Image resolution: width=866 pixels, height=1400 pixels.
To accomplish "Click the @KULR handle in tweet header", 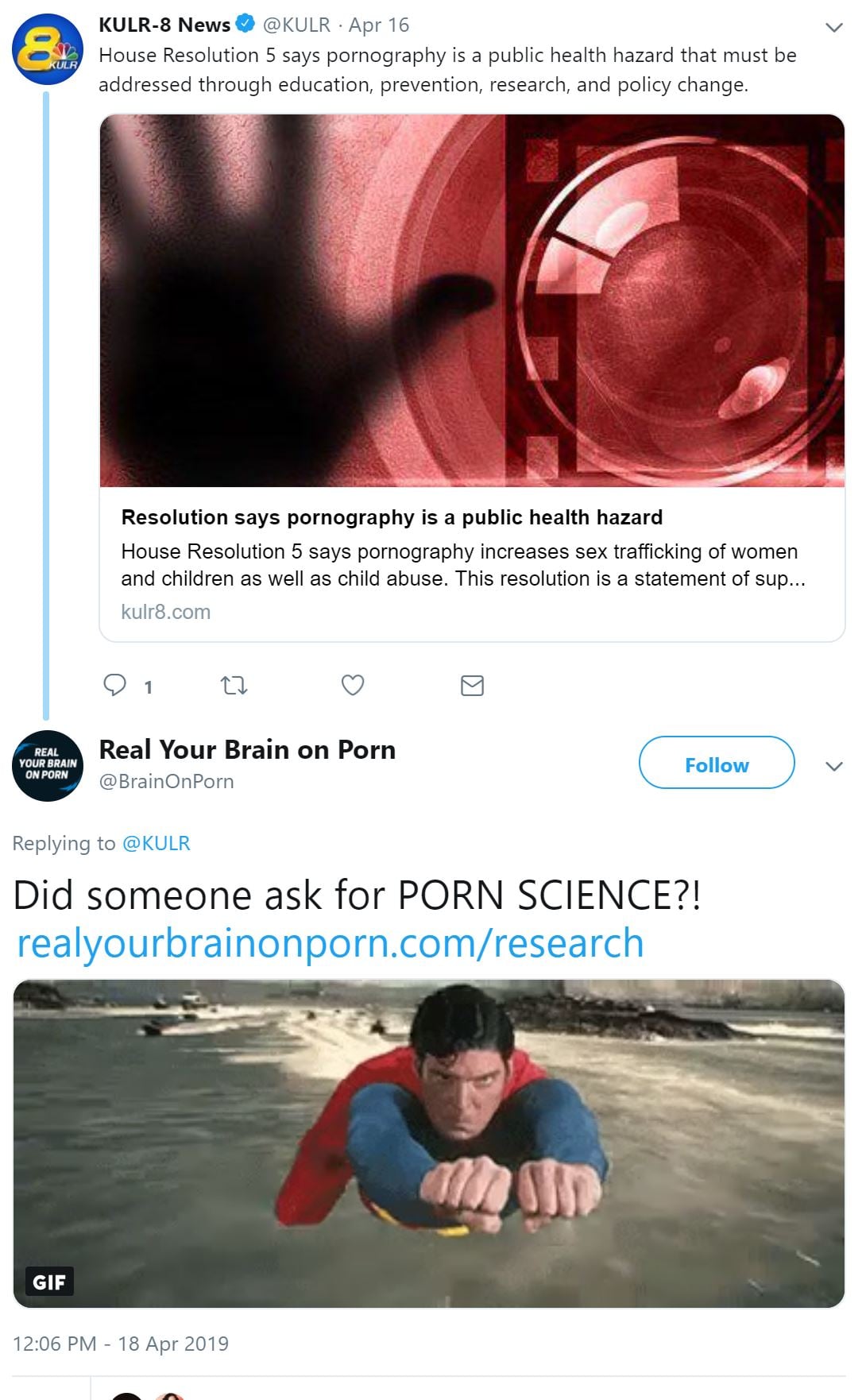I will 296,25.
